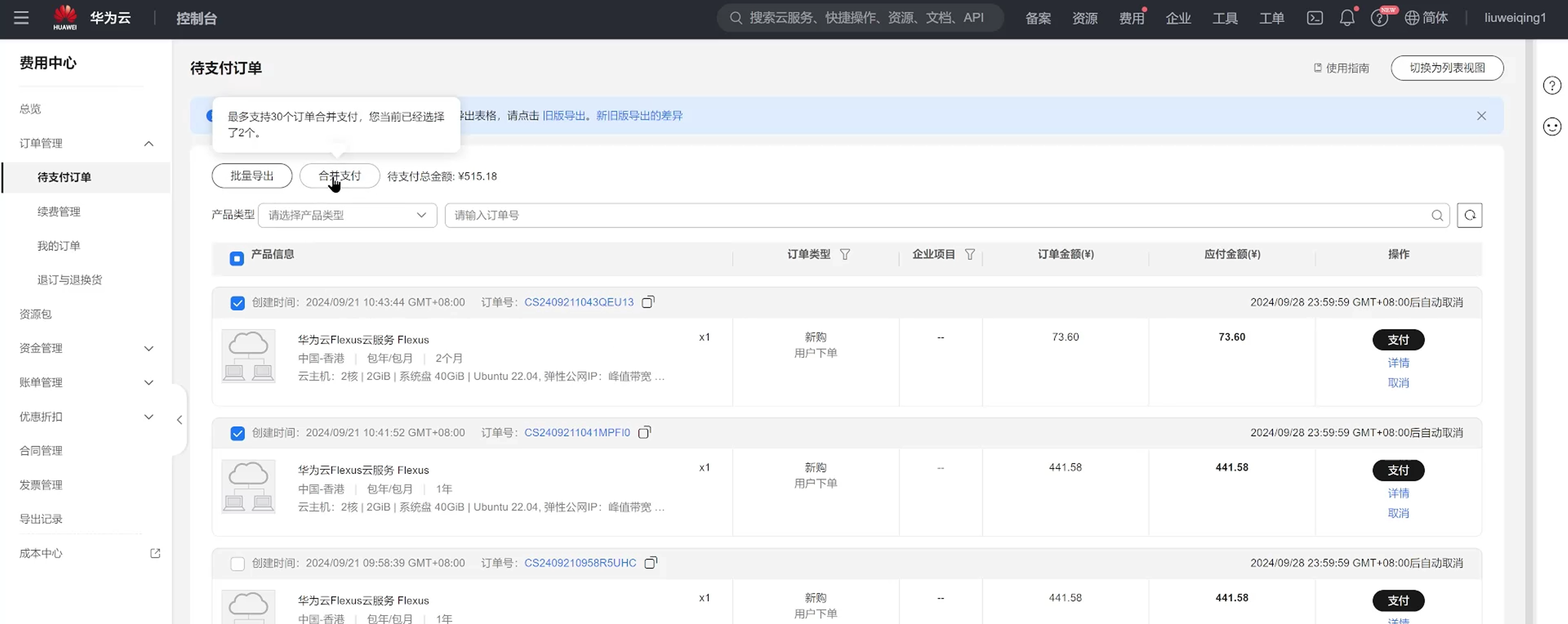Open the hamburger menu icon
The height and width of the screenshot is (624, 1568).
tap(21, 18)
